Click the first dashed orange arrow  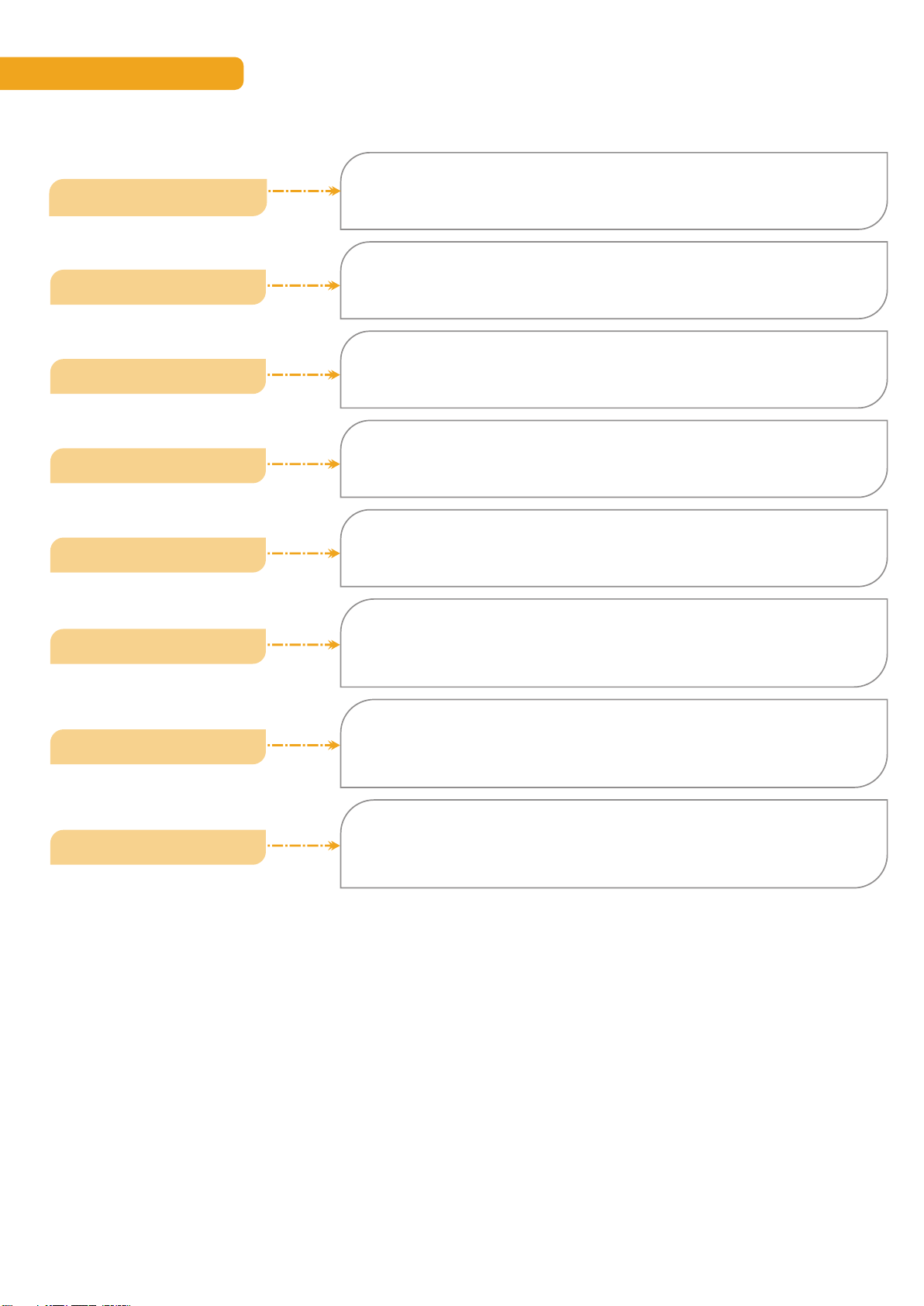[304, 191]
